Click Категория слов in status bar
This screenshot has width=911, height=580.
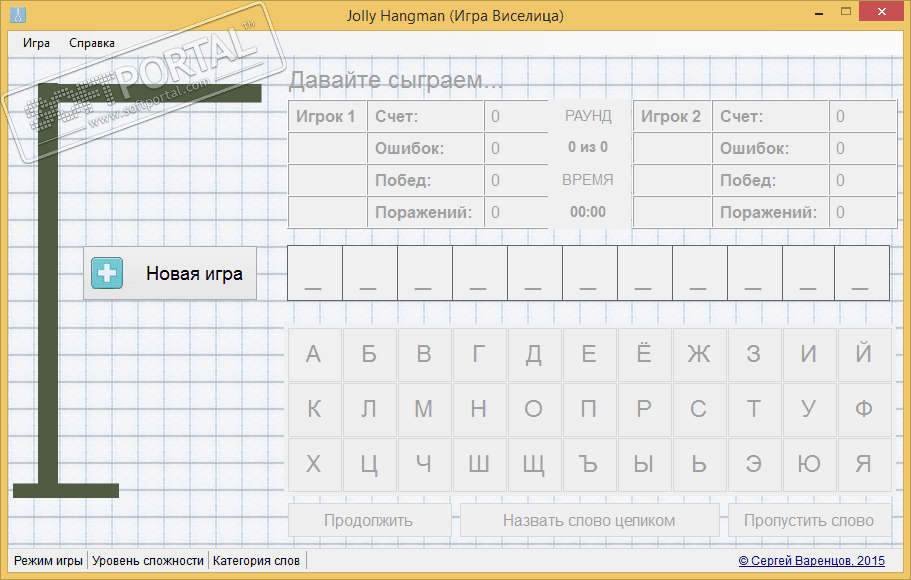[256, 561]
